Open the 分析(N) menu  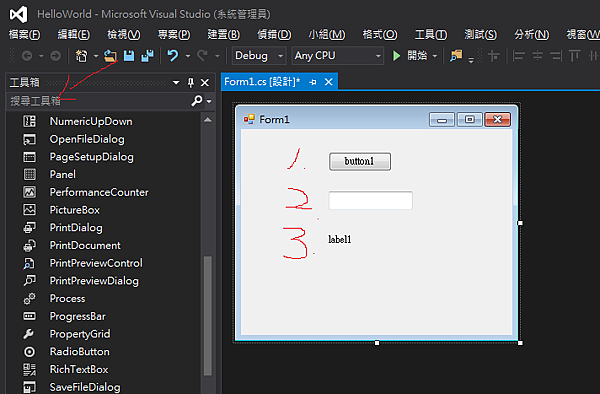coord(532,35)
